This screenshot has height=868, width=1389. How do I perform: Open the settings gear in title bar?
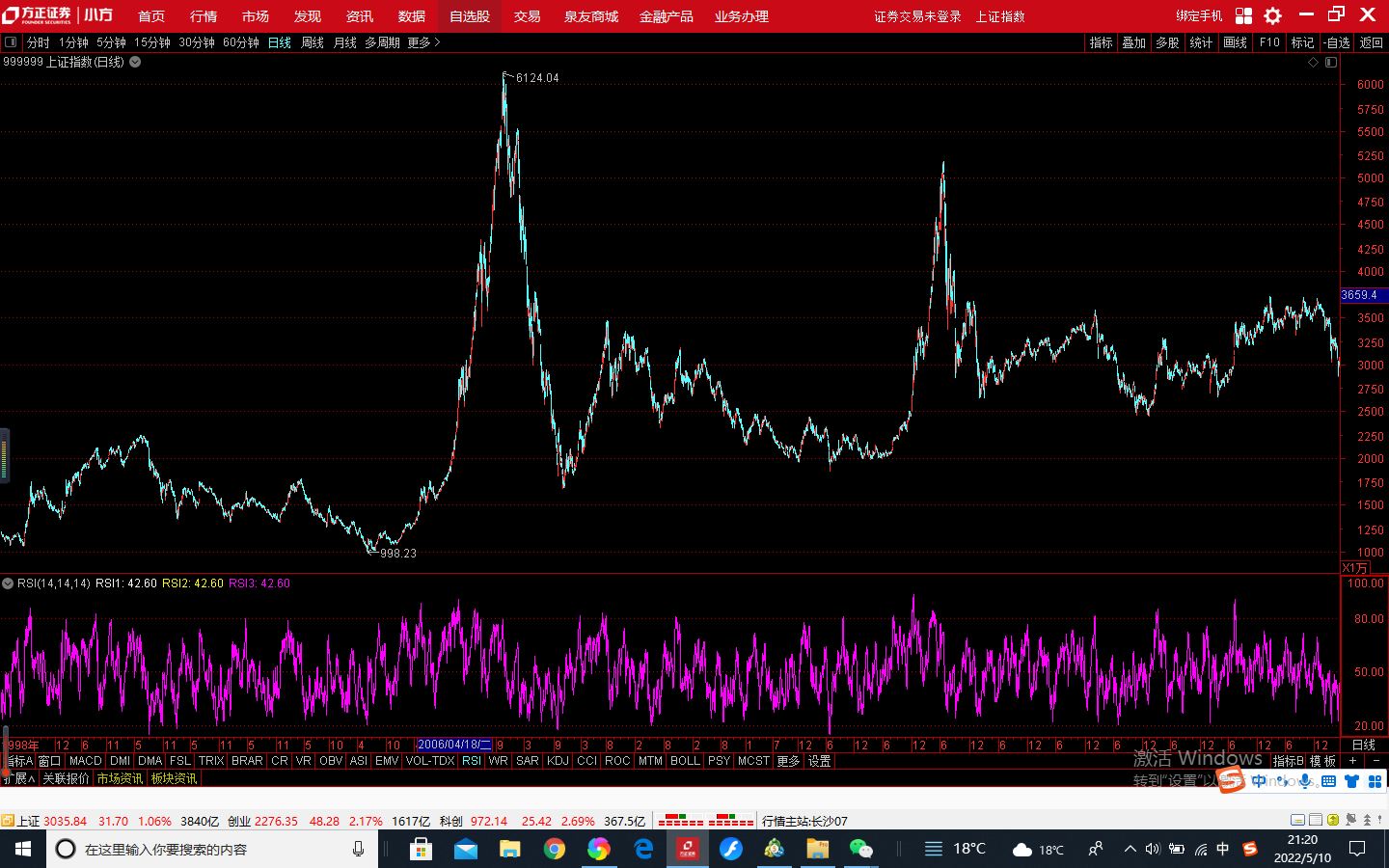(1273, 15)
